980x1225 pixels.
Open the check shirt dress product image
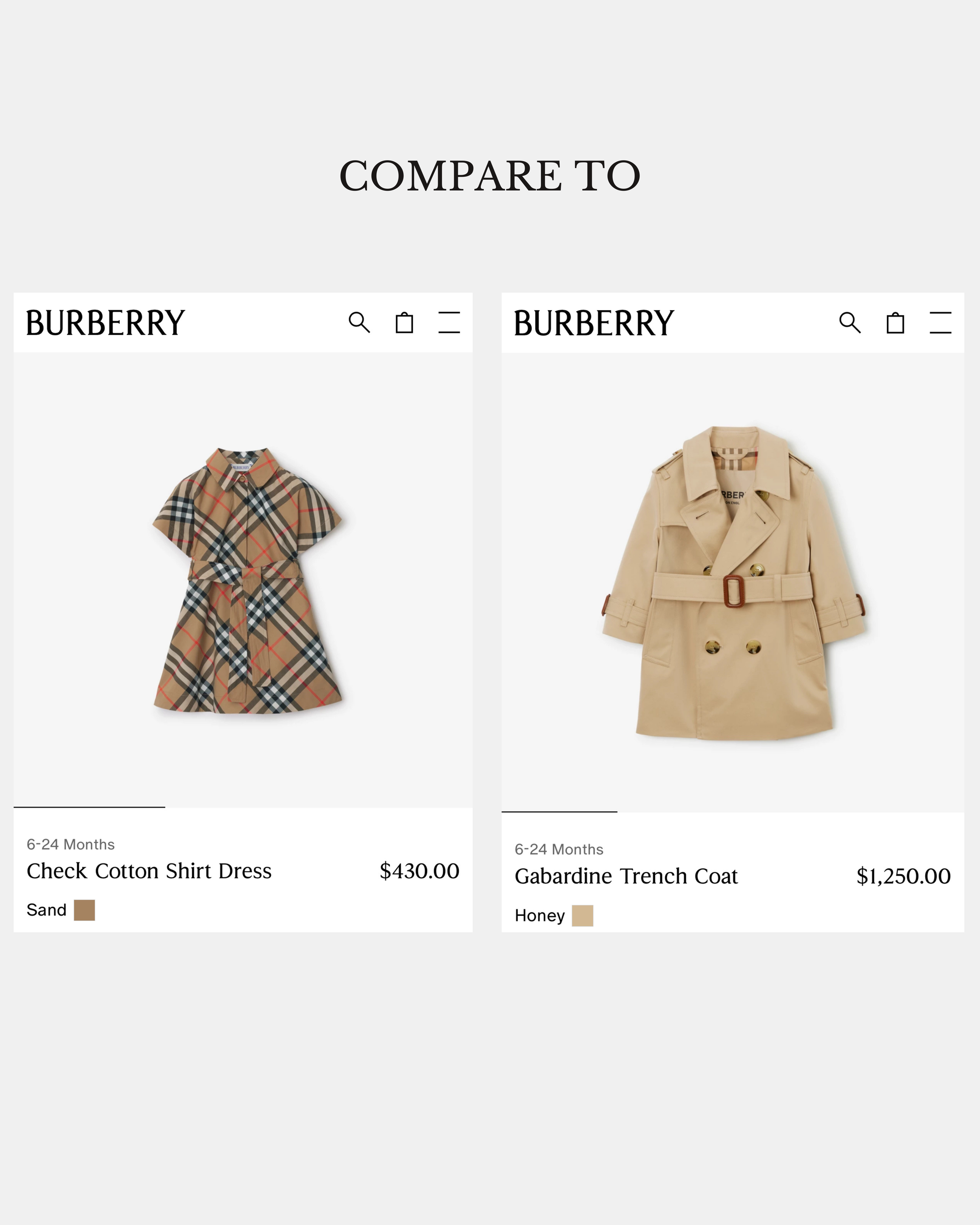tap(247, 580)
